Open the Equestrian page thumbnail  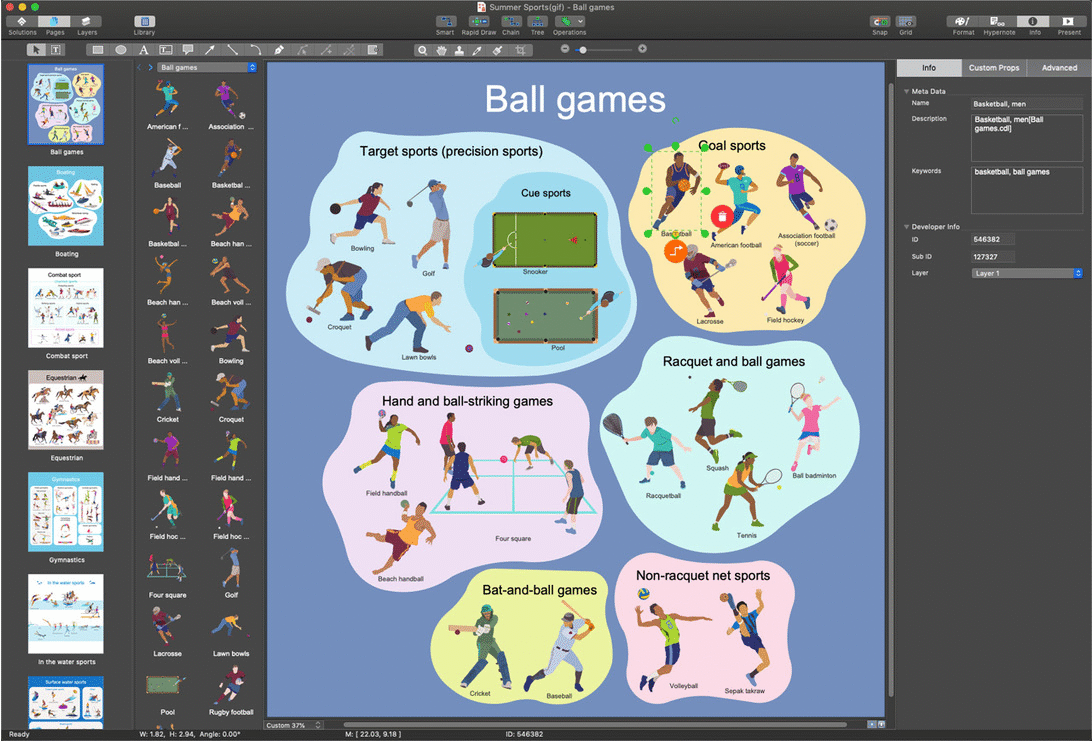pyautogui.click(x=66, y=410)
